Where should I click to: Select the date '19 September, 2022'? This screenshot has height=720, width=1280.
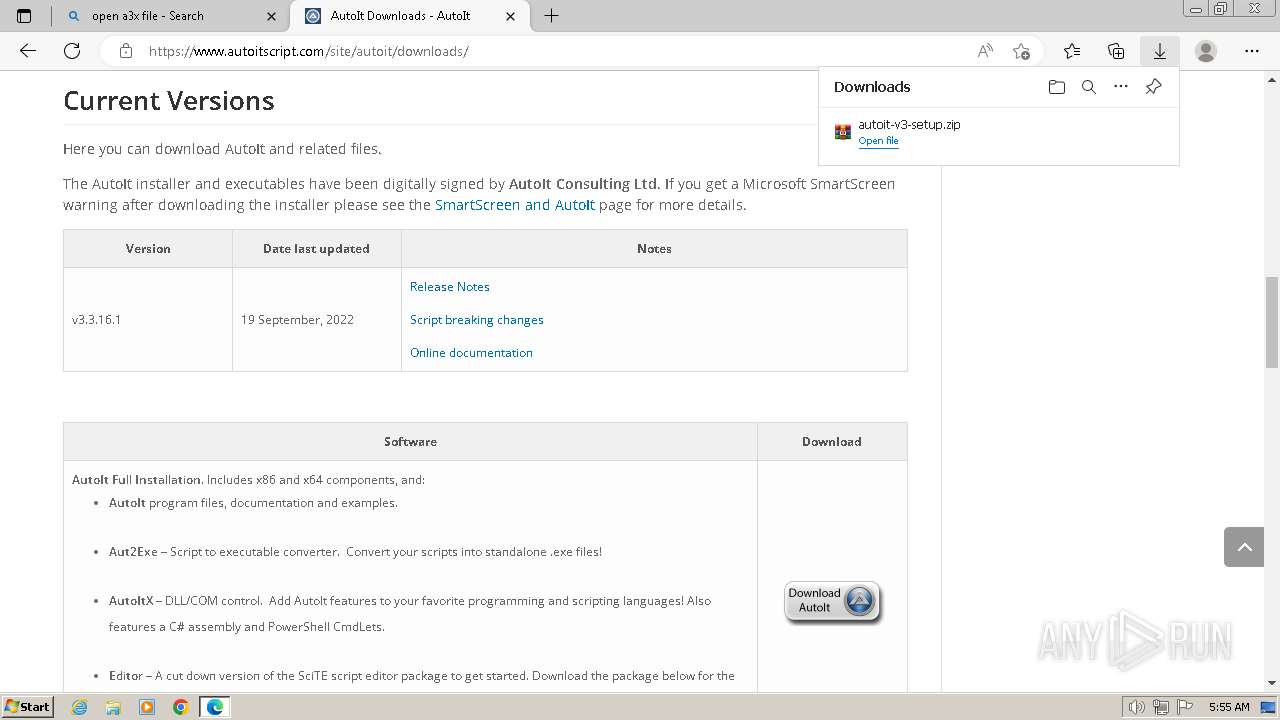coord(297,320)
